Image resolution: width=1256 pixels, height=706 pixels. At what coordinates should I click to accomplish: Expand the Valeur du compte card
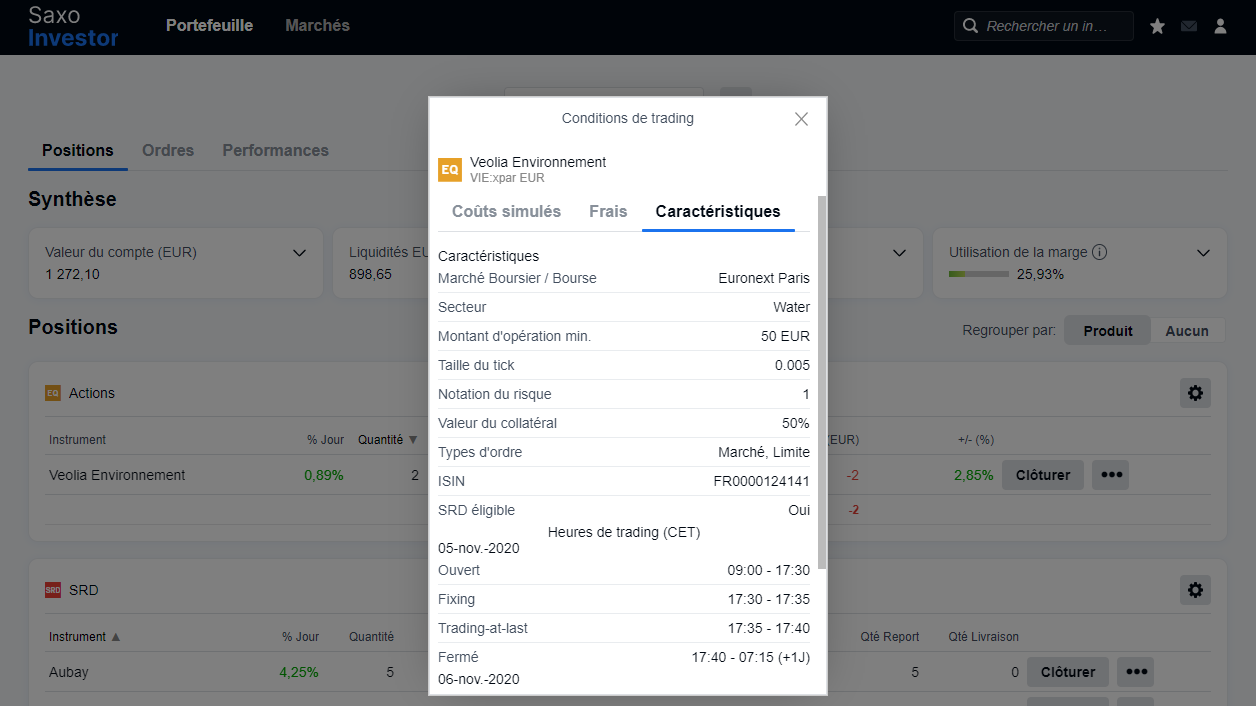pos(299,253)
